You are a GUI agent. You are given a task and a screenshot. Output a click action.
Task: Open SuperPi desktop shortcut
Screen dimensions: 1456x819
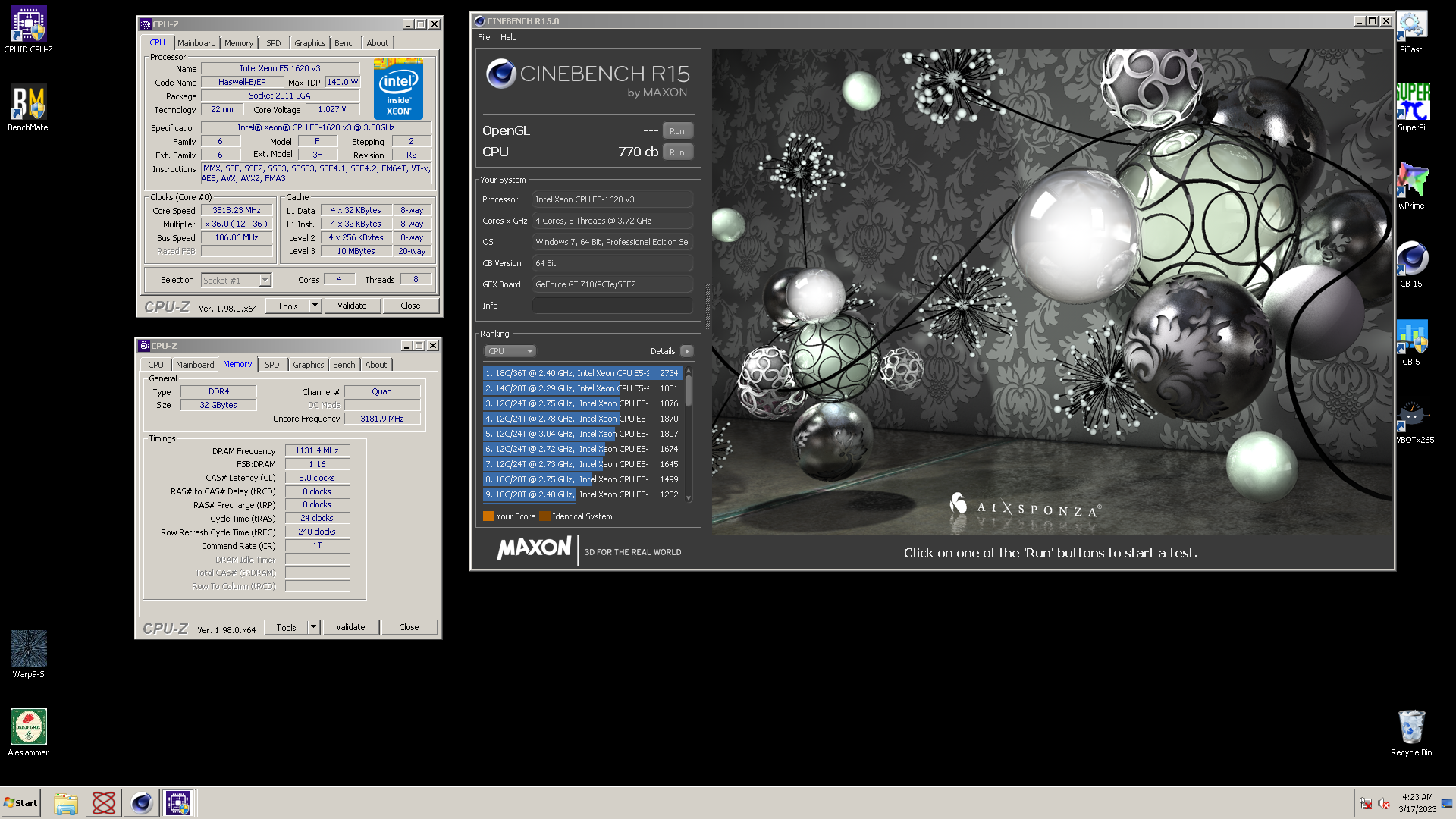[1411, 108]
